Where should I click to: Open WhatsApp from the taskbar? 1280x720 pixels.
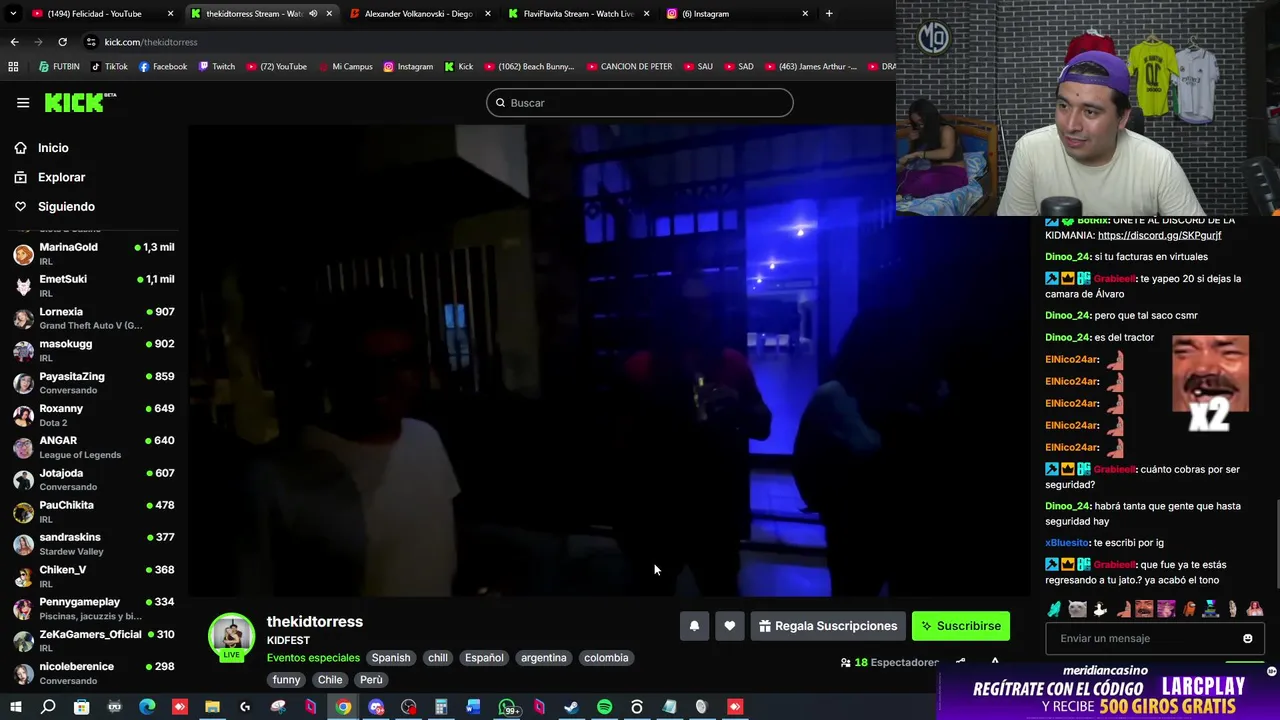click(x=507, y=707)
